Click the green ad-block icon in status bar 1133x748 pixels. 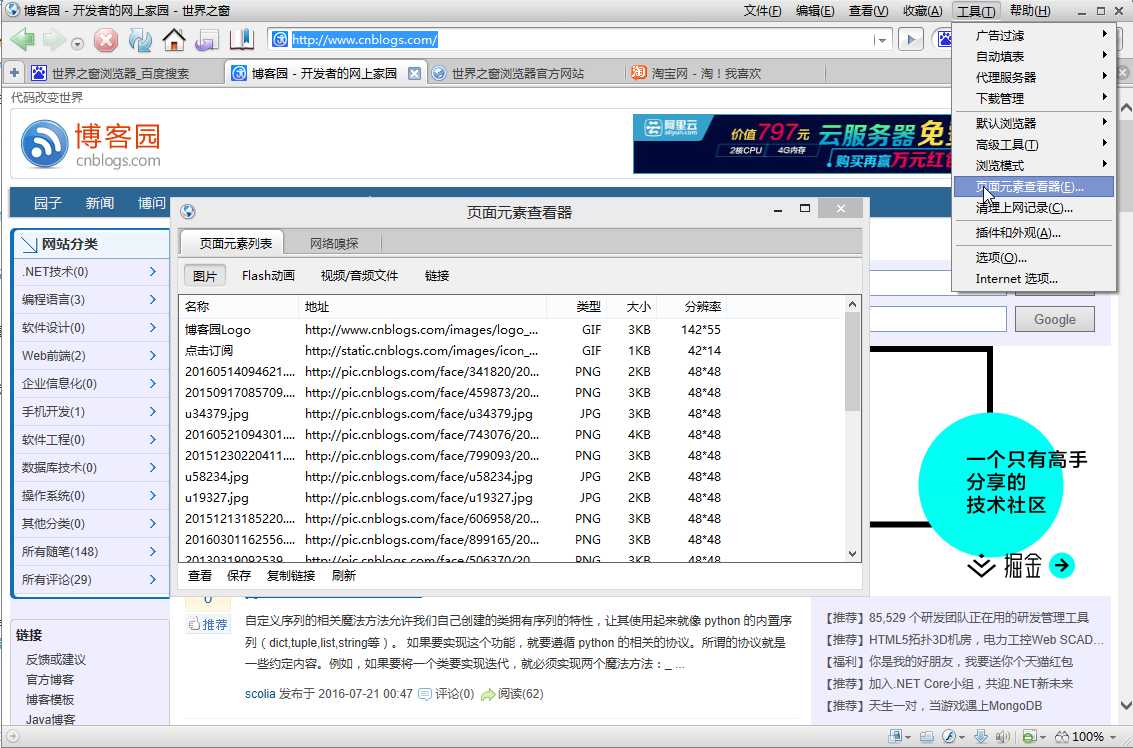click(1030, 736)
